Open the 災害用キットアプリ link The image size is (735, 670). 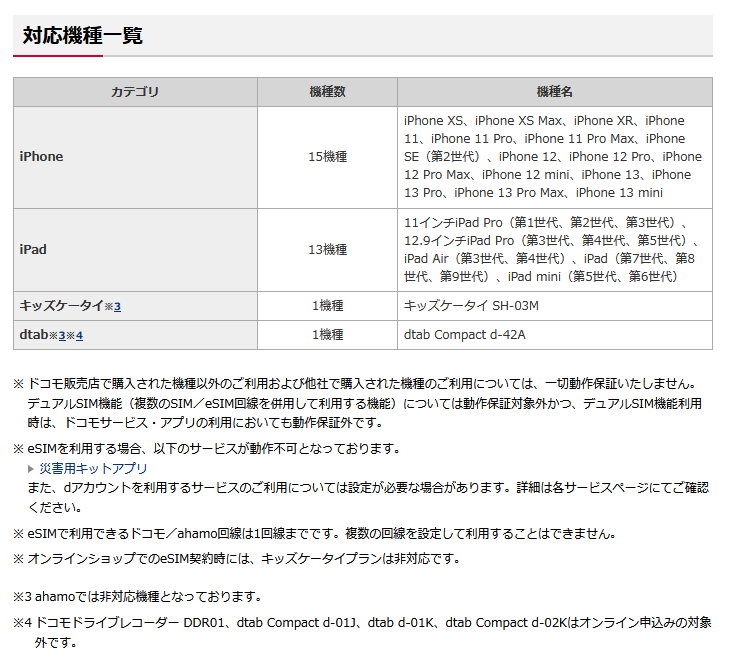click(93, 468)
